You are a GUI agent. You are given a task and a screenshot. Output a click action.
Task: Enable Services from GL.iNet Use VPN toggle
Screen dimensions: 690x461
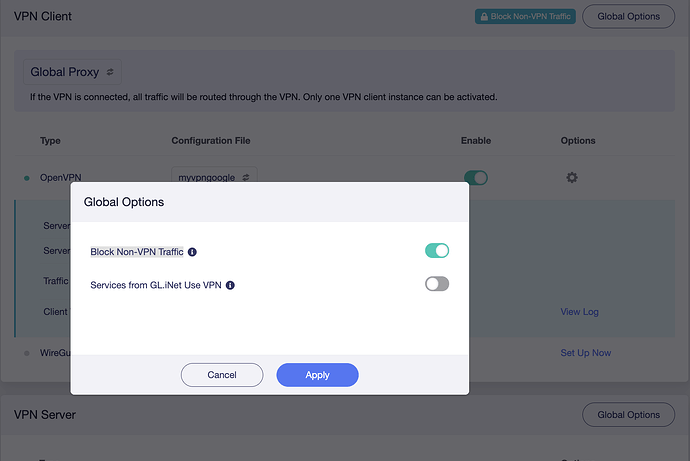pos(437,284)
